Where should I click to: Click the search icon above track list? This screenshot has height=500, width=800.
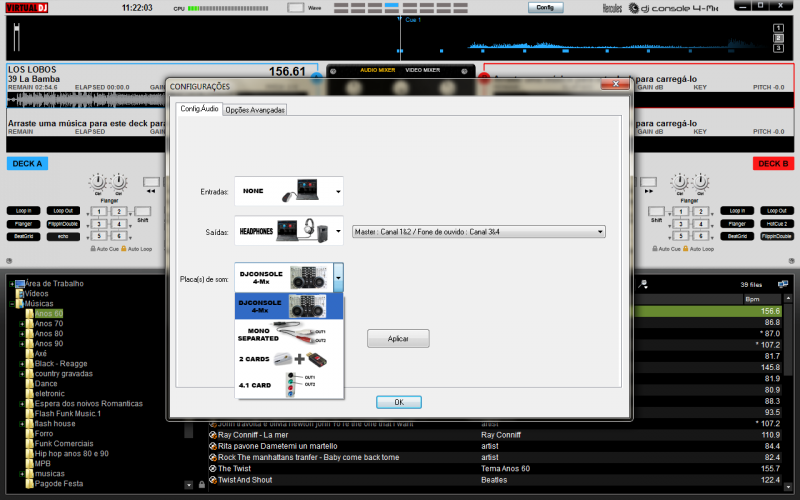pyautogui.click(x=643, y=285)
